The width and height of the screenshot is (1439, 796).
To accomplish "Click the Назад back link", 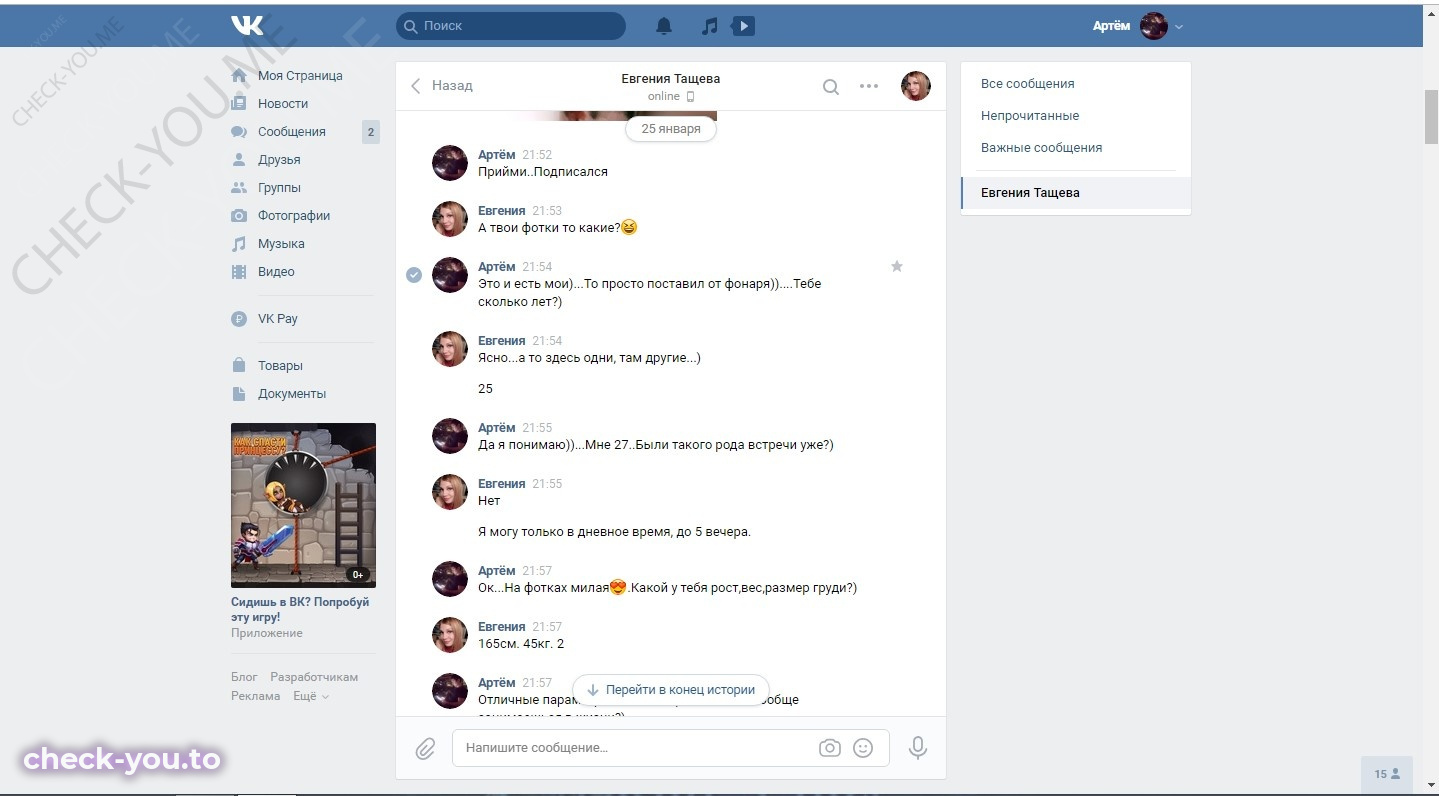I will click(452, 86).
